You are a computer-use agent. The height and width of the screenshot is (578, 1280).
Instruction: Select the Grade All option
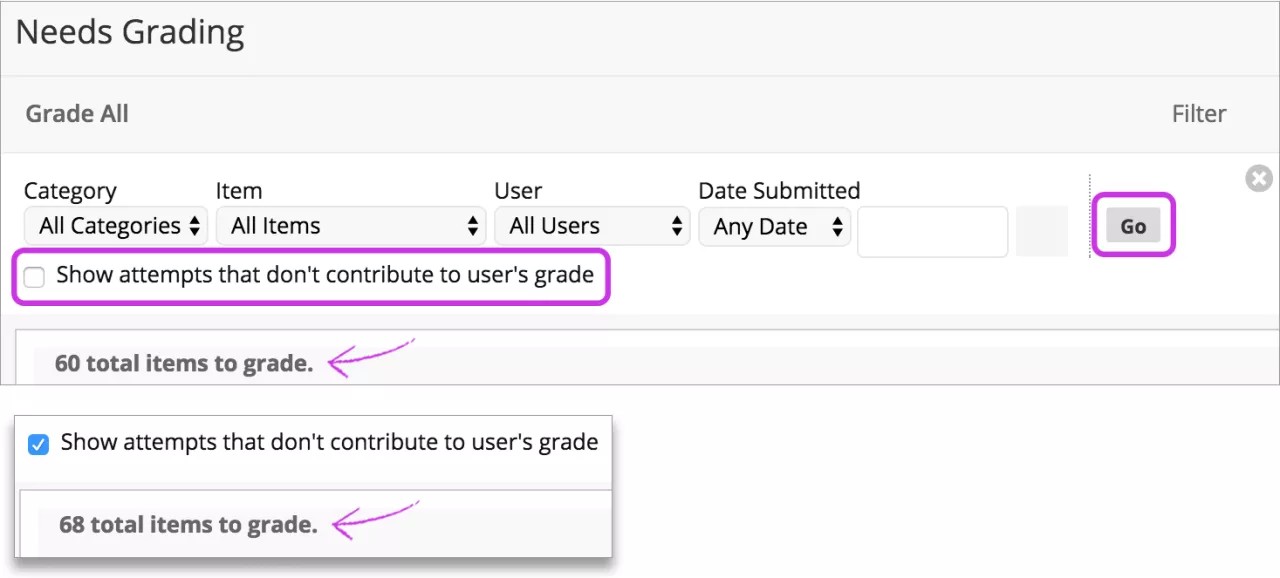[77, 113]
